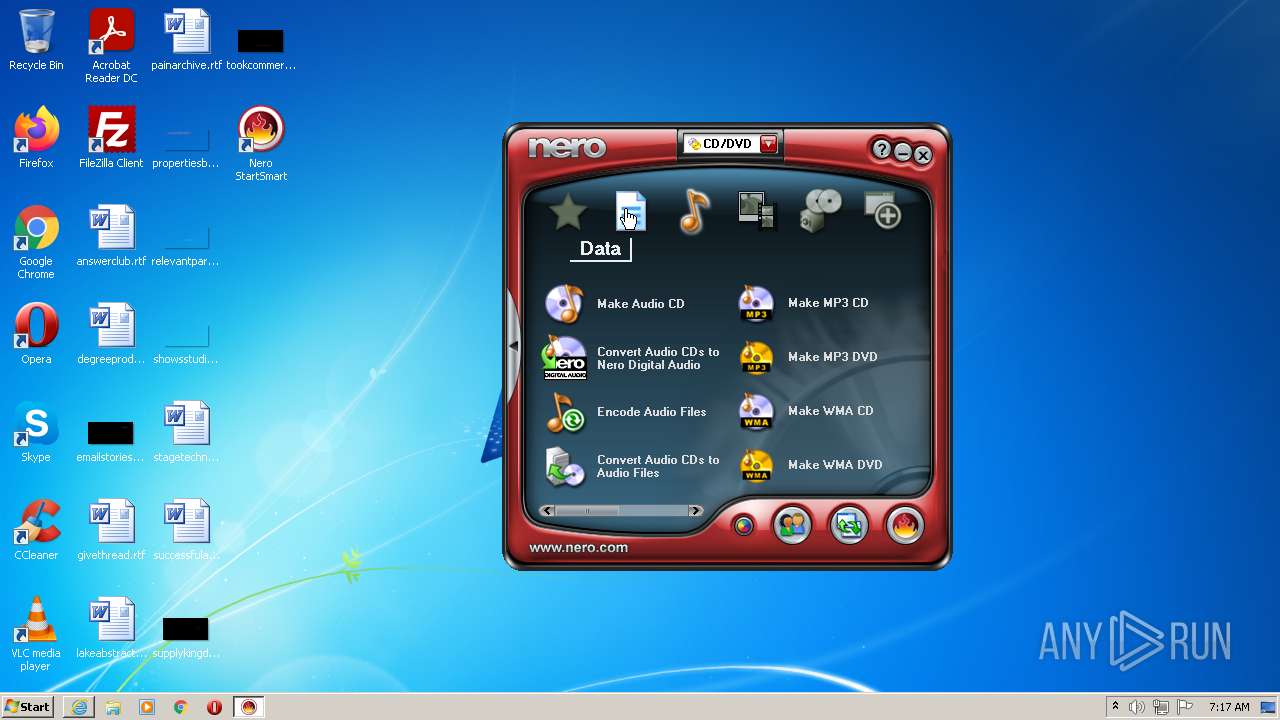Image resolution: width=1280 pixels, height=720 pixels.
Task: Open Windows Explorer from the taskbar
Action: point(113,707)
